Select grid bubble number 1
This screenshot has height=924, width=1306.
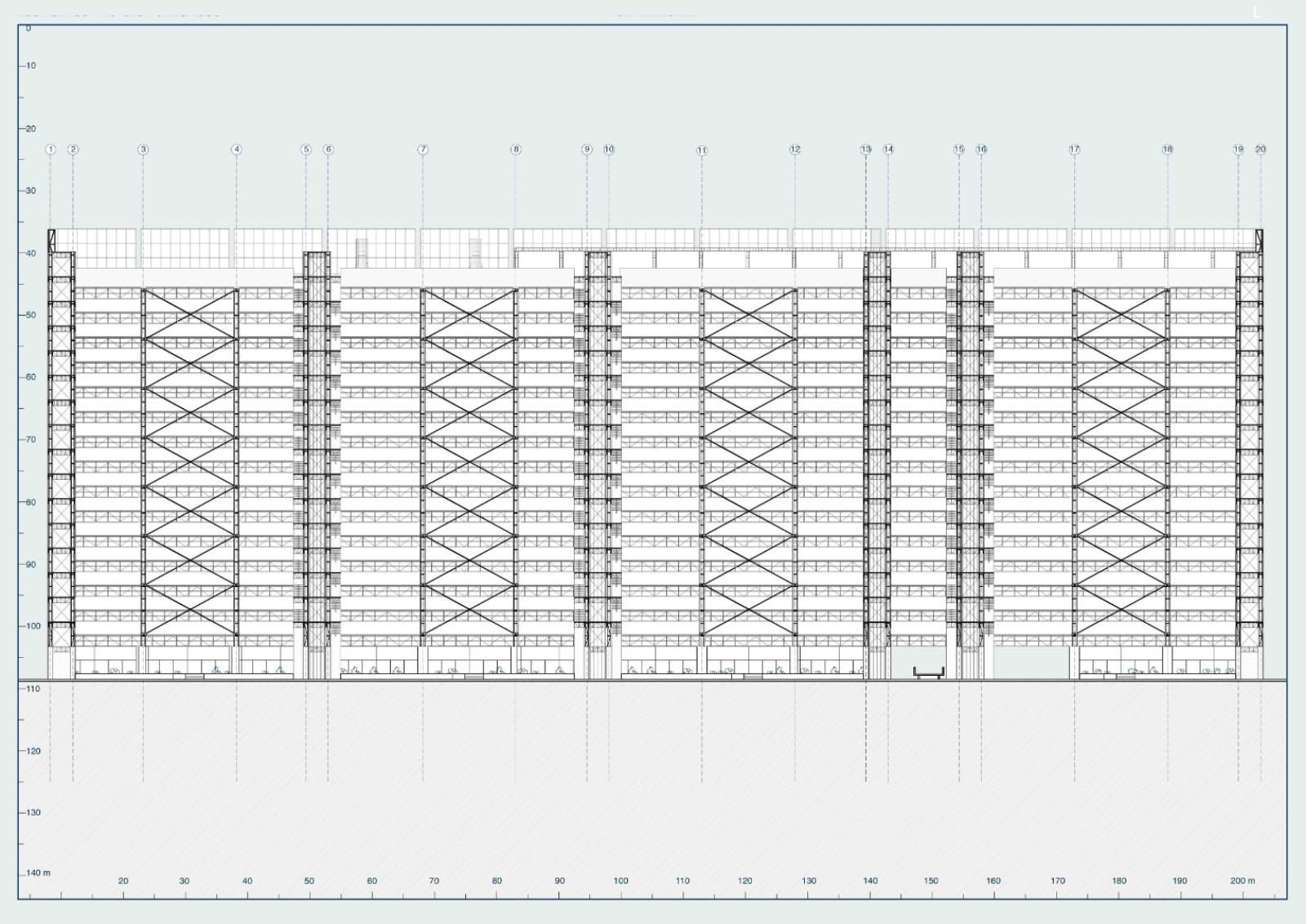pyautogui.click(x=51, y=149)
